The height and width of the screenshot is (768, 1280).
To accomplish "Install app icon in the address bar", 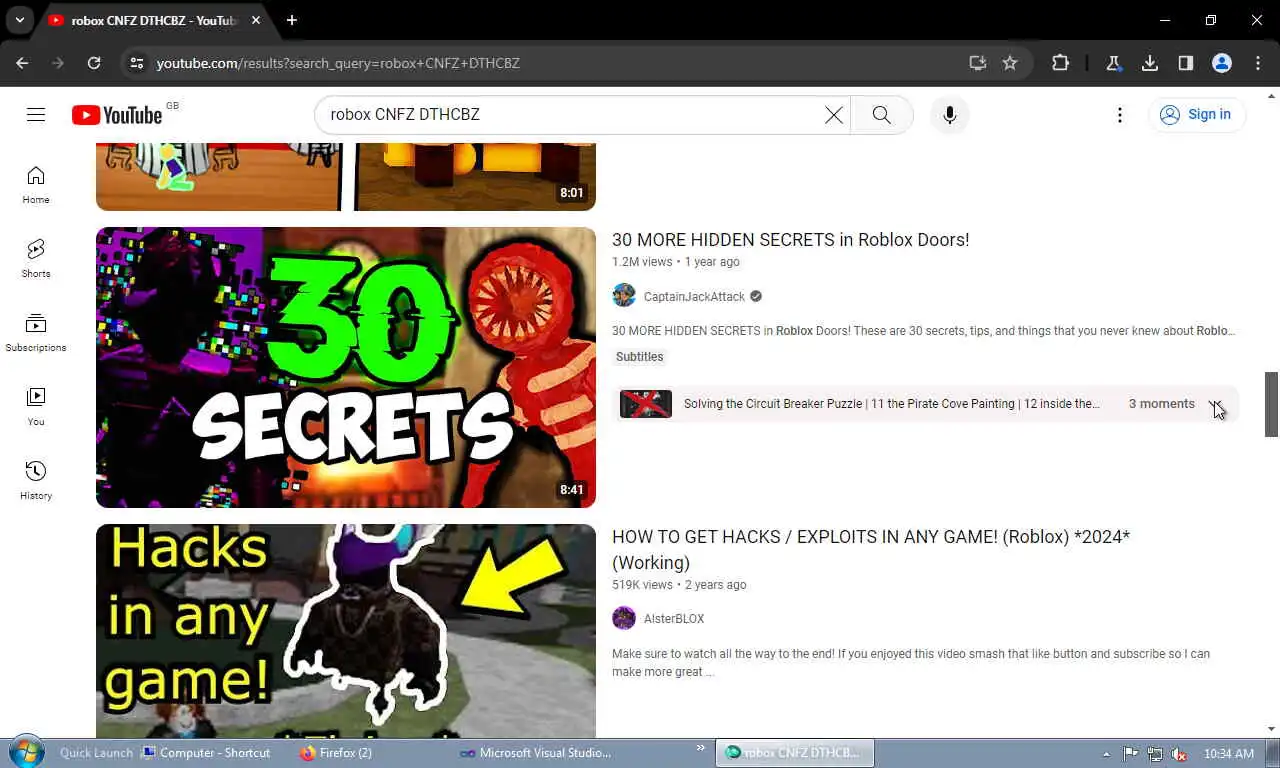I will (977, 63).
